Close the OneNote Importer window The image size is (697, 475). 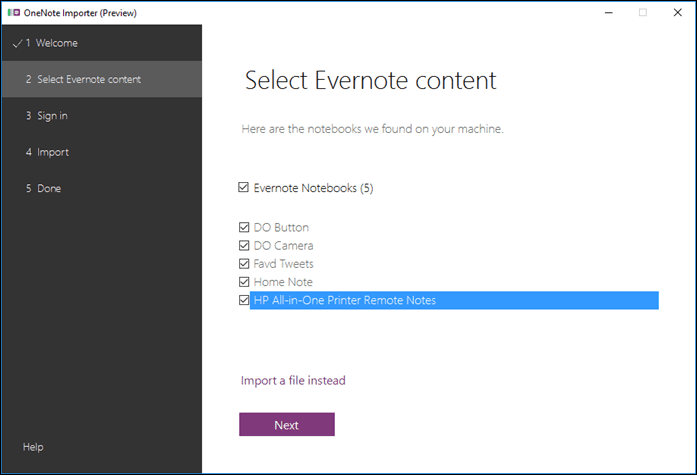click(677, 12)
